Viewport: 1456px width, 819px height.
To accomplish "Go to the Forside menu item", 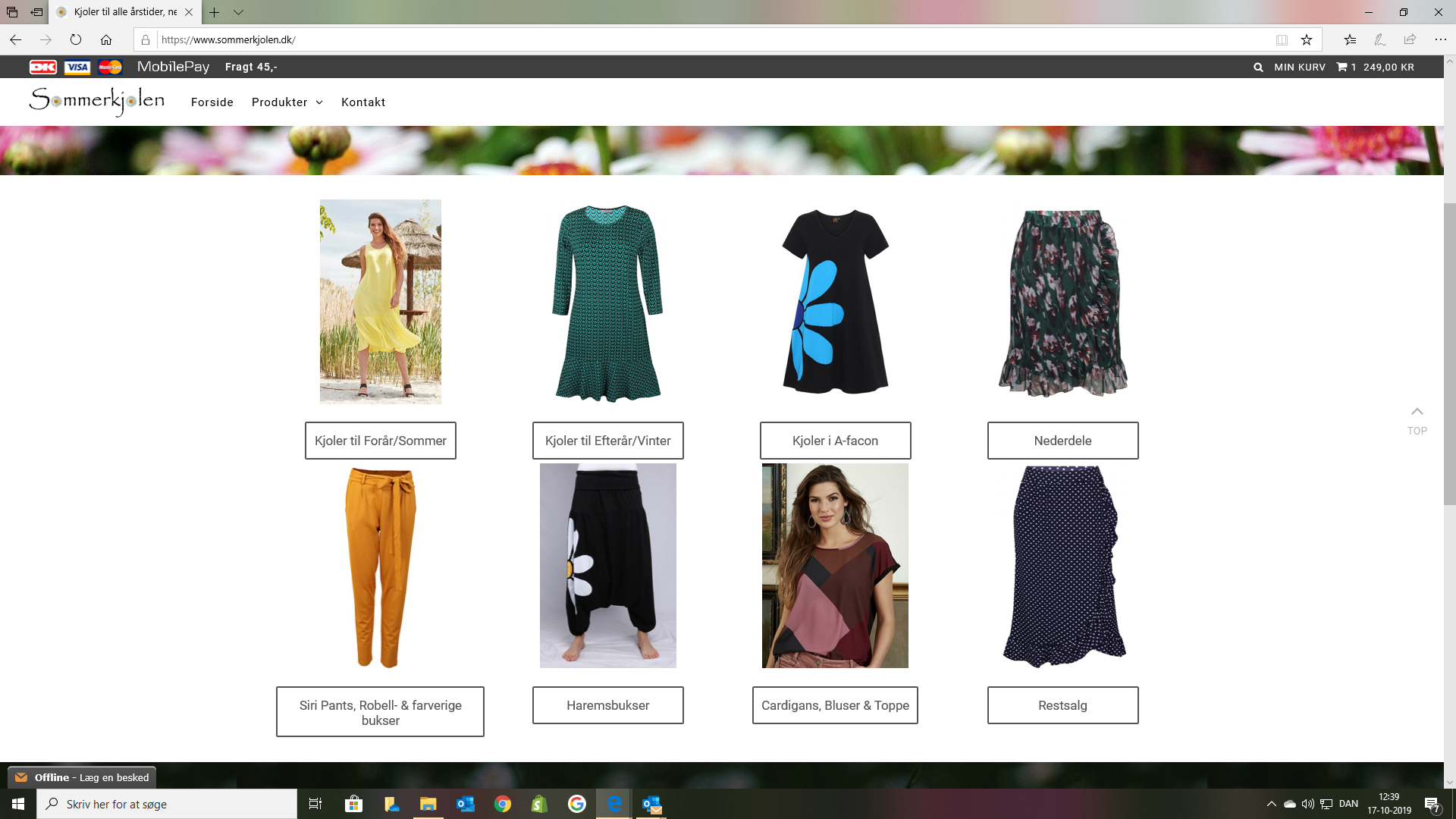I will click(212, 102).
